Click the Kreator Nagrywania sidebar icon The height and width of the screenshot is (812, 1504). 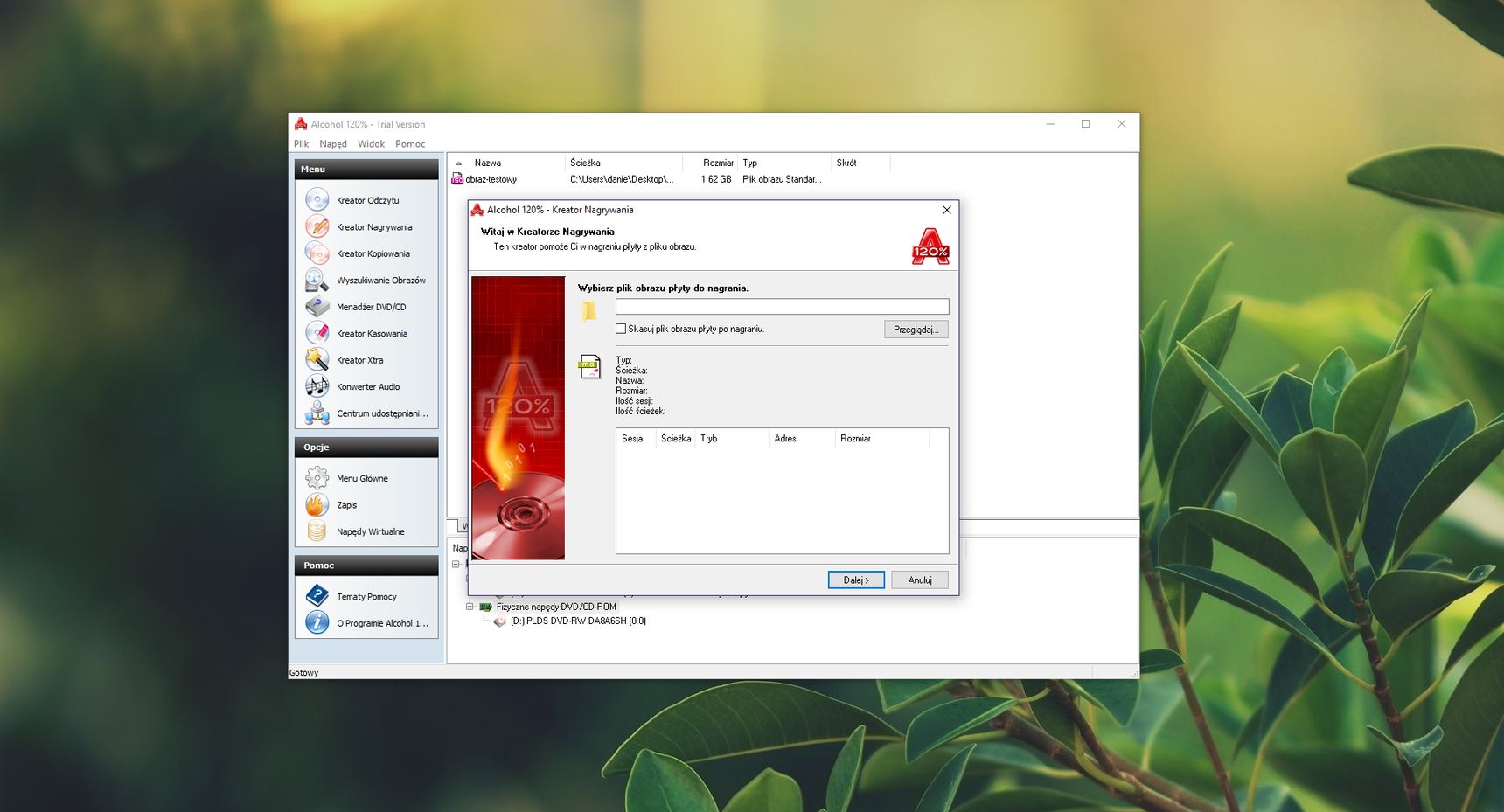pyautogui.click(x=317, y=226)
